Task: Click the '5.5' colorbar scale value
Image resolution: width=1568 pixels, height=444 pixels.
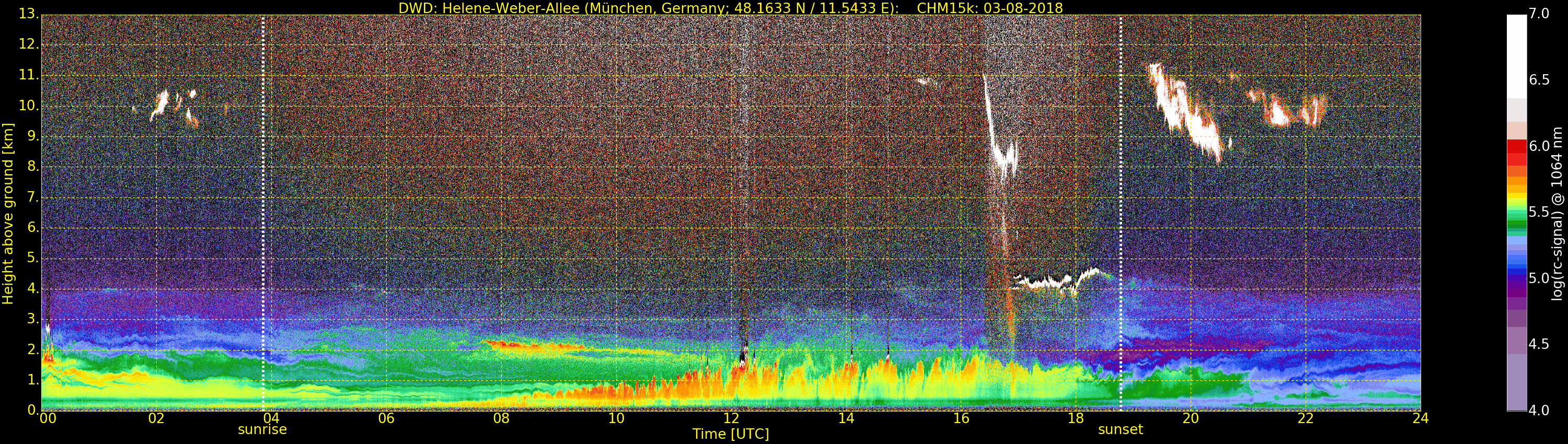Action: click(1539, 212)
